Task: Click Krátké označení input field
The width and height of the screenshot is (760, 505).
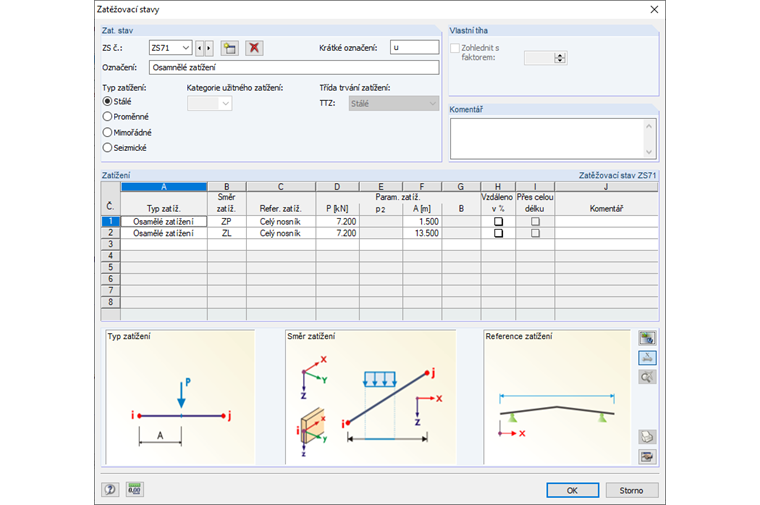Action: pos(415,47)
